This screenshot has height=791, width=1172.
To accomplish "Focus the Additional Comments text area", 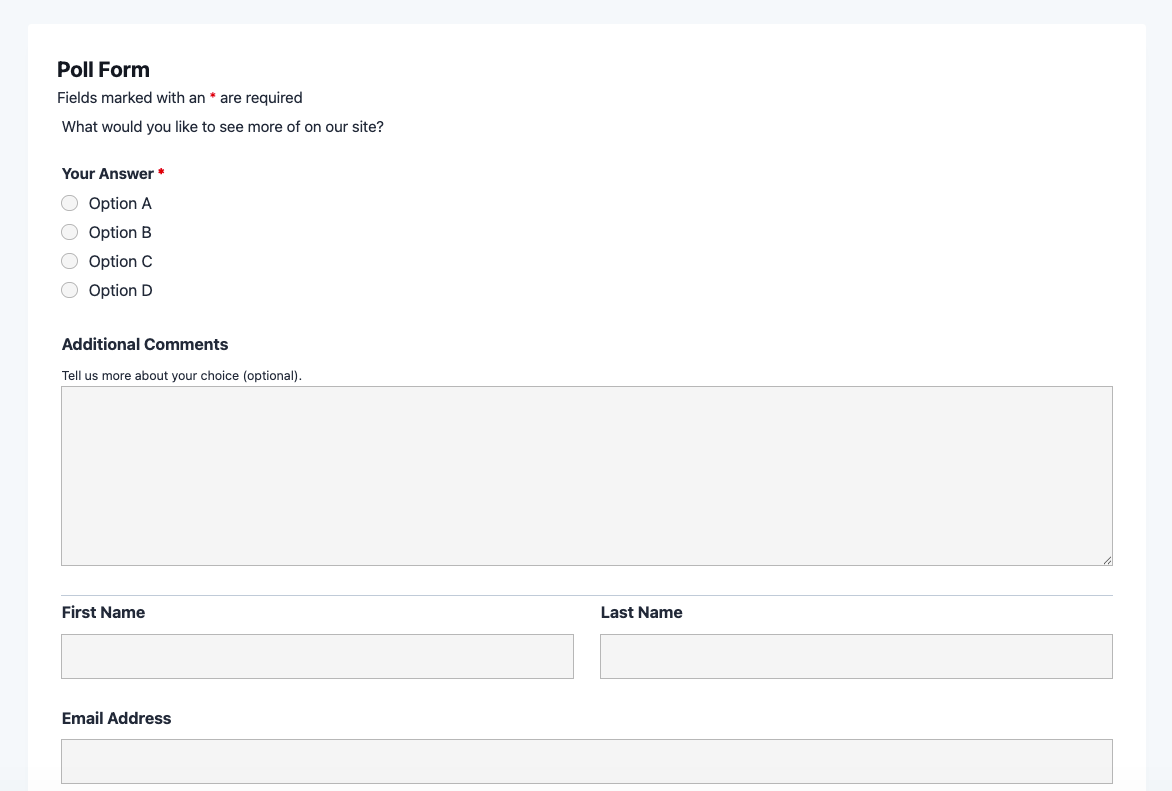I will 586,475.
